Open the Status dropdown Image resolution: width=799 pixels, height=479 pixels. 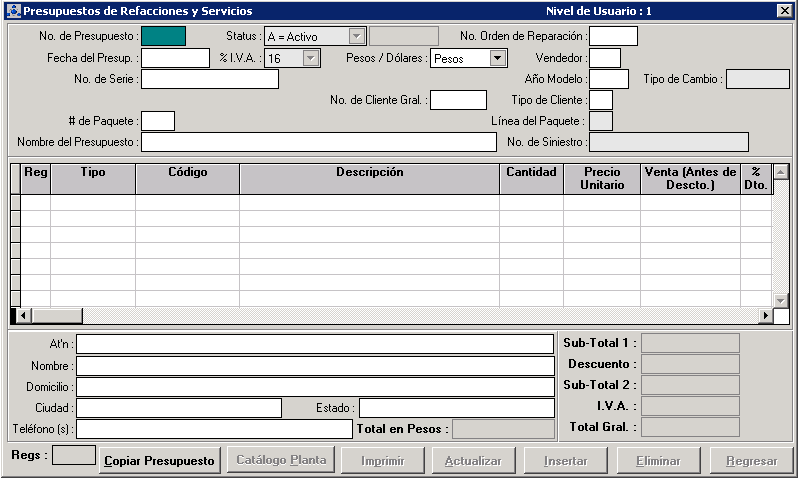pos(356,37)
